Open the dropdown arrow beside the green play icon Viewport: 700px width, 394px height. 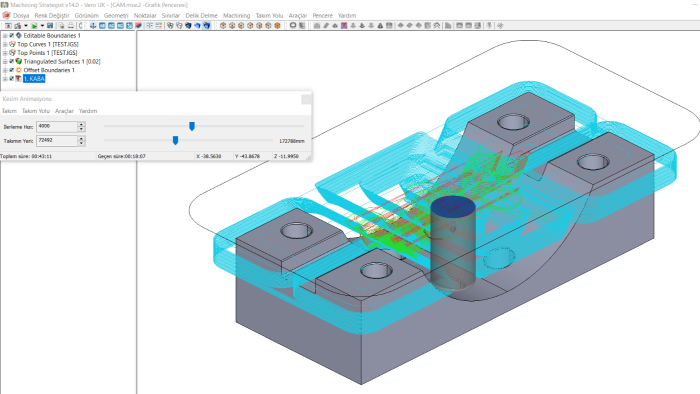[x=42, y=26]
